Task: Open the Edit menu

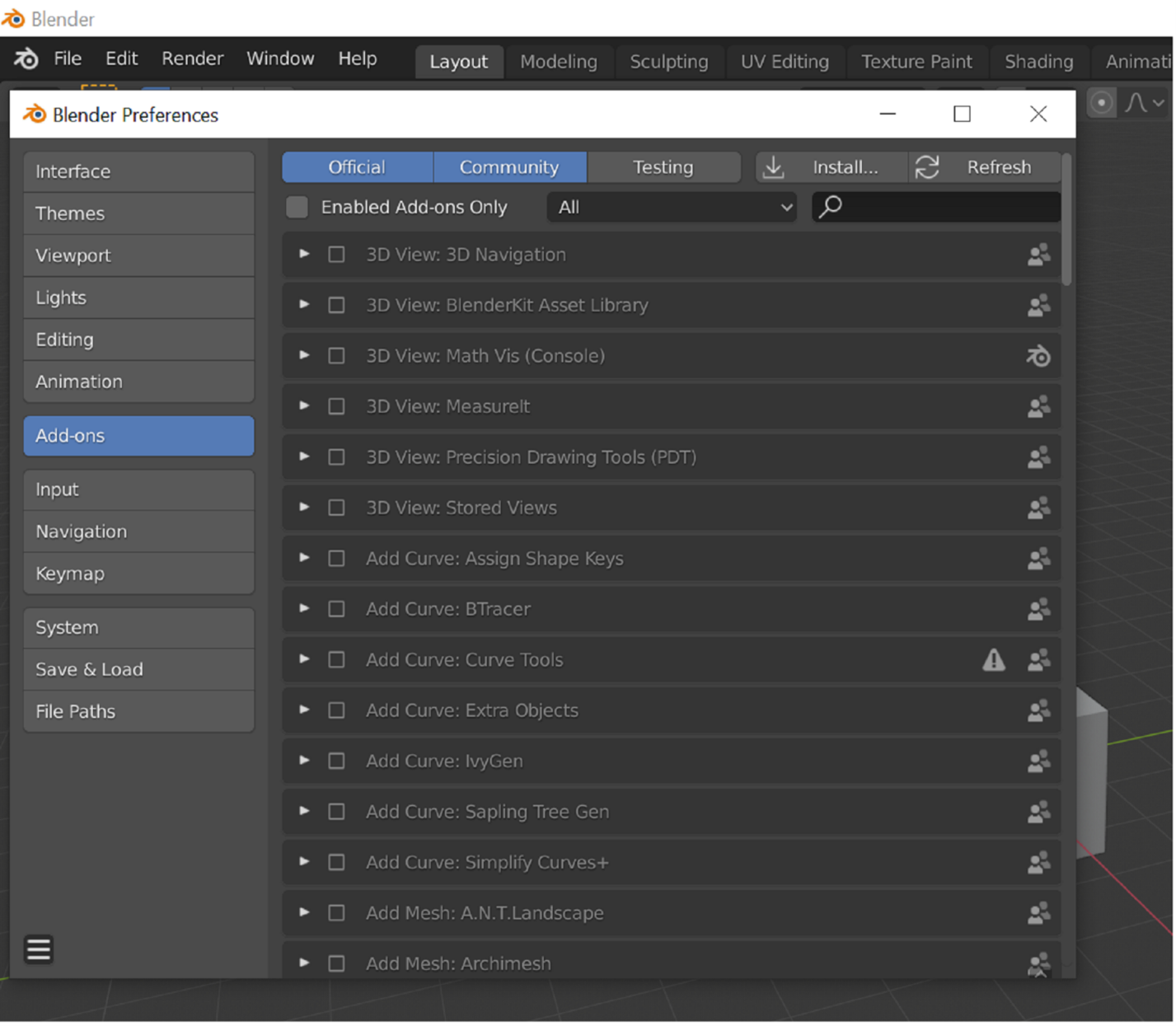Action: point(121,59)
